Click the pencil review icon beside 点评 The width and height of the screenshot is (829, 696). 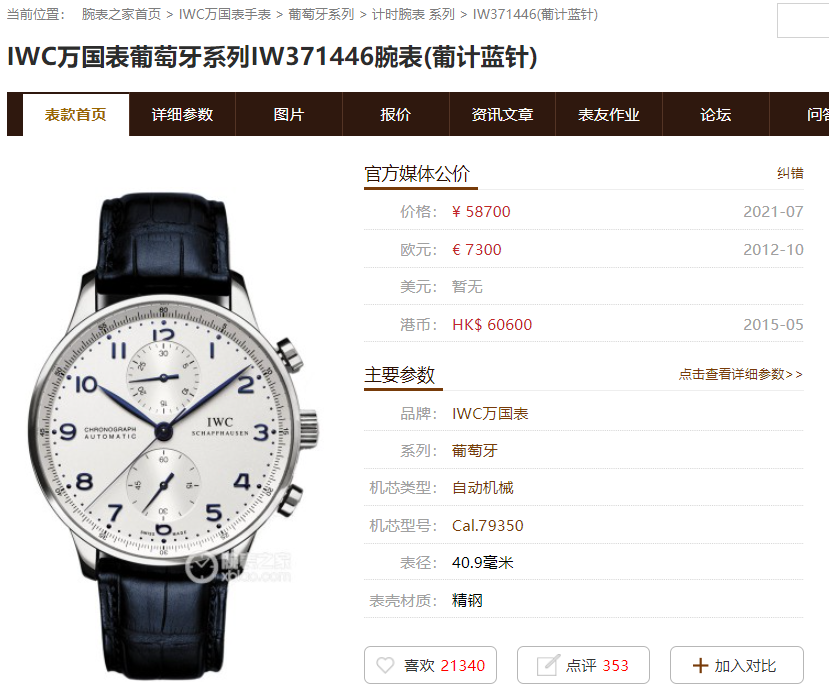point(547,665)
